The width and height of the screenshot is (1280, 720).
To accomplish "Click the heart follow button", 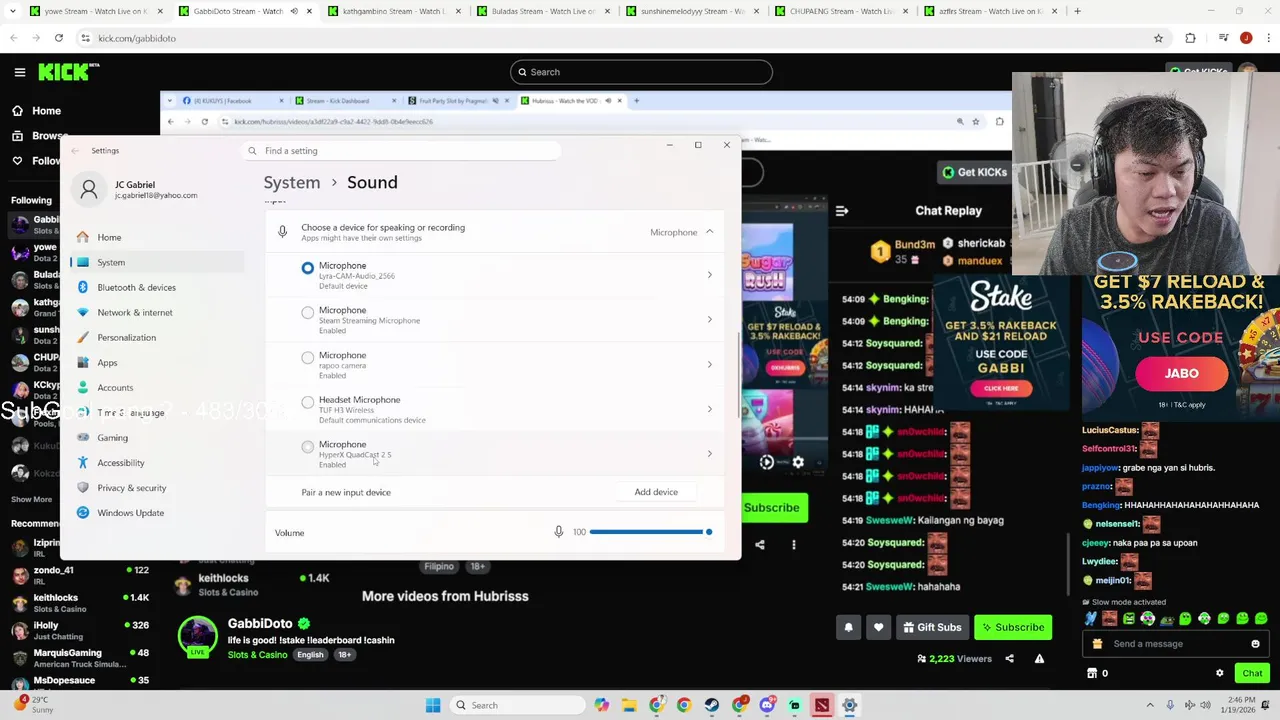I will [879, 627].
